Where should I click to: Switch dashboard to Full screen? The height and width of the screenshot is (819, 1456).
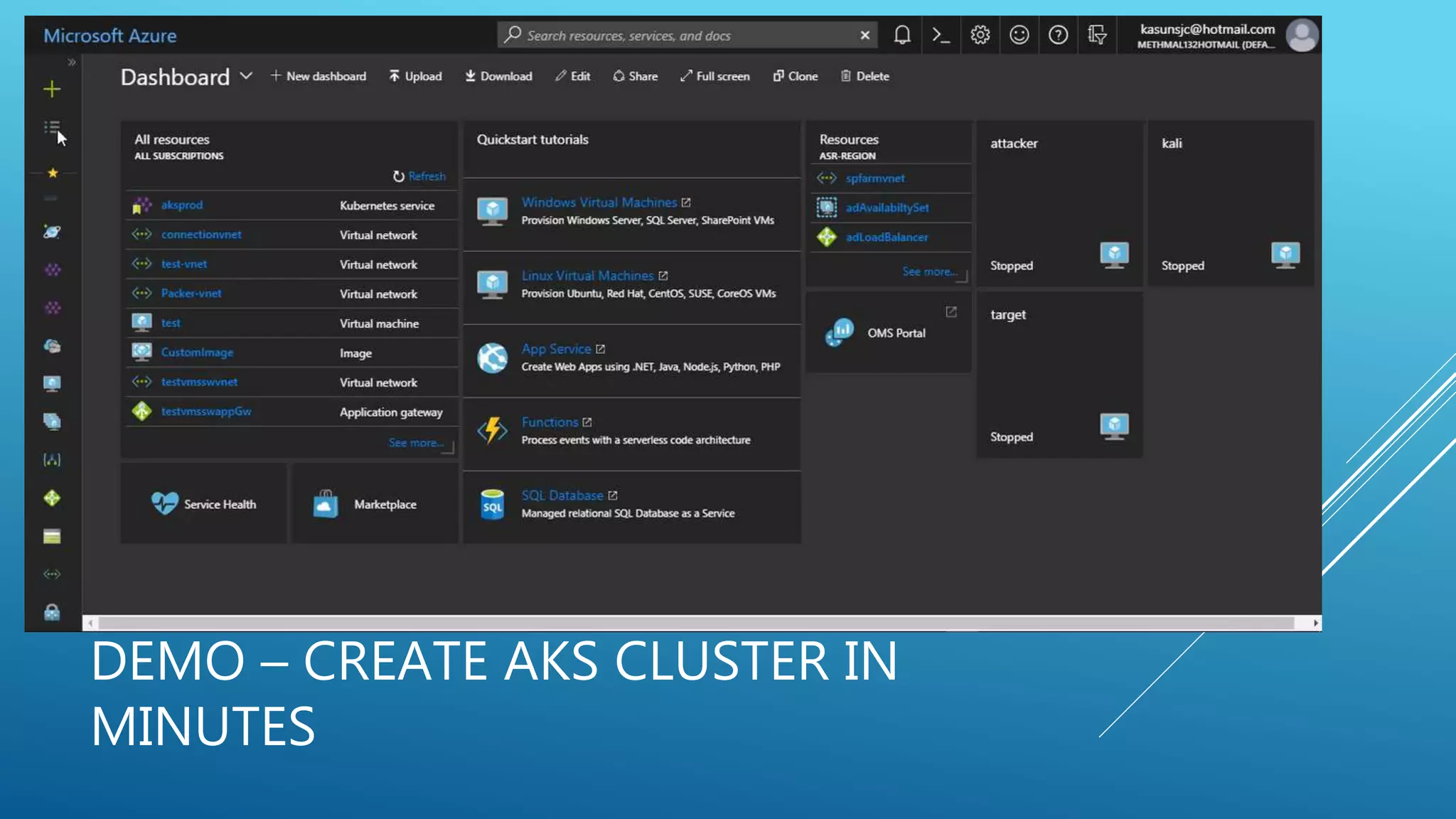pos(715,76)
